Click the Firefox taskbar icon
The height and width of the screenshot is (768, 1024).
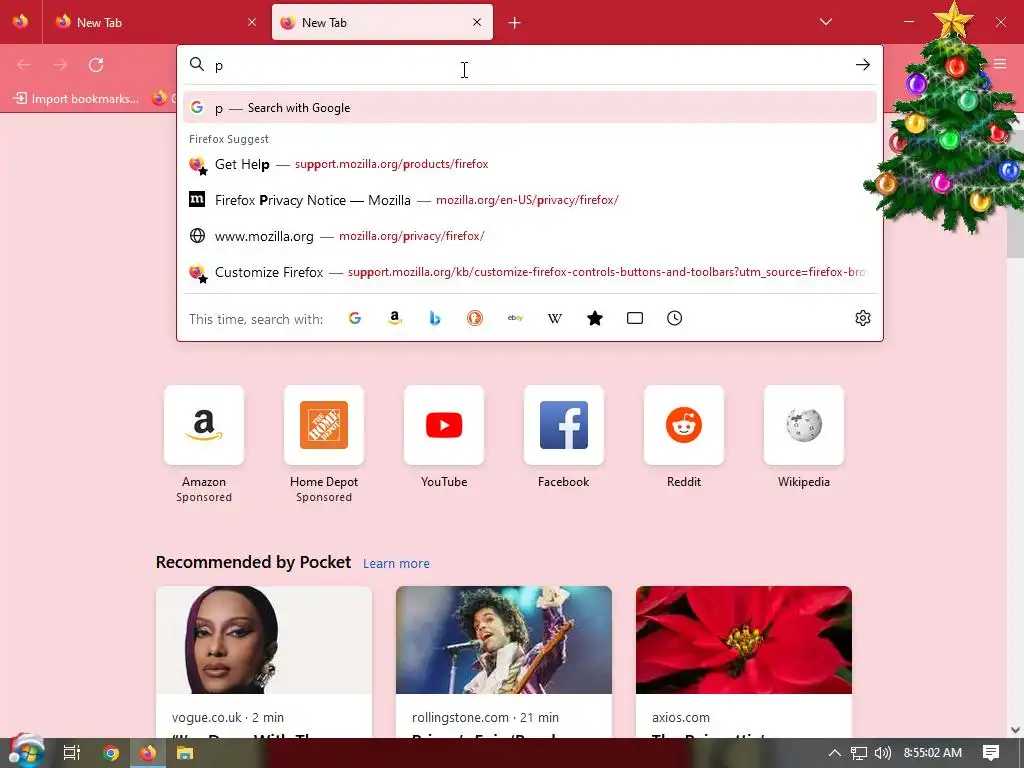[148, 753]
